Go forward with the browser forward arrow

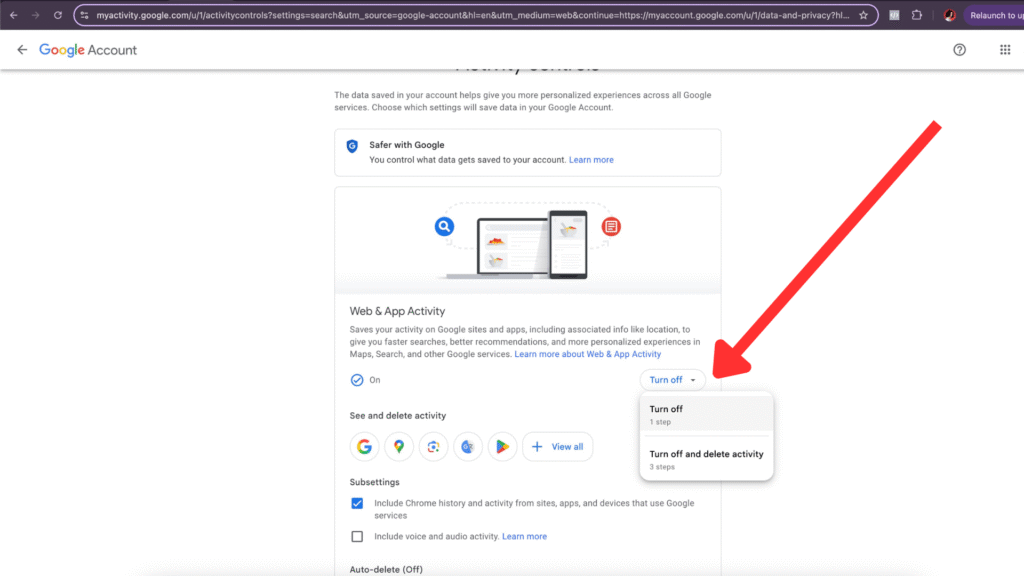pyautogui.click(x=36, y=15)
